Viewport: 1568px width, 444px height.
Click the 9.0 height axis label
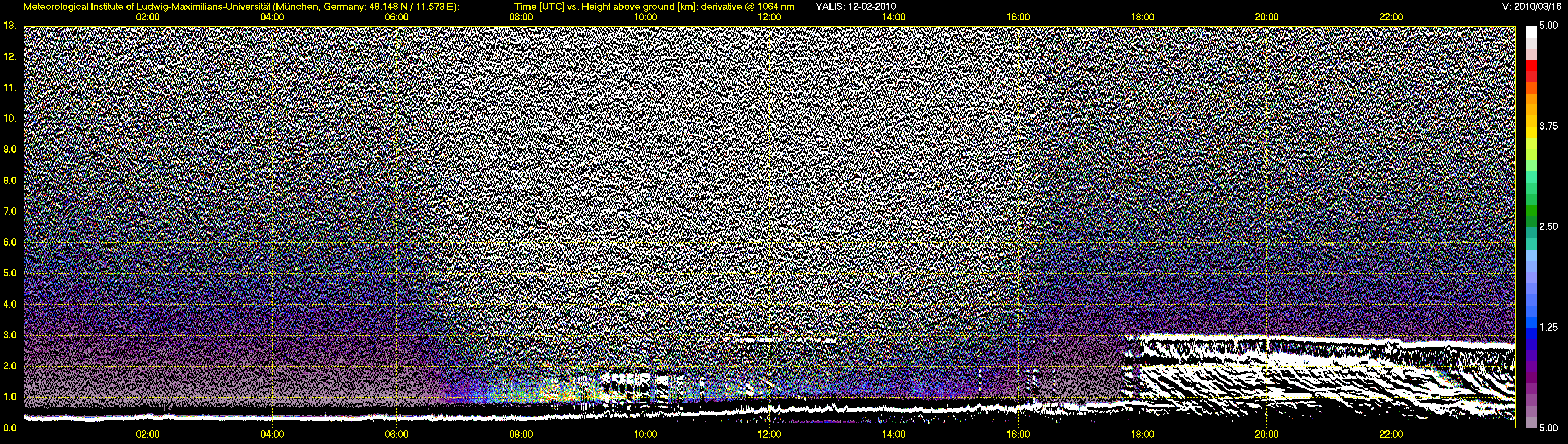pyautogui.click(x=10, y=149)
